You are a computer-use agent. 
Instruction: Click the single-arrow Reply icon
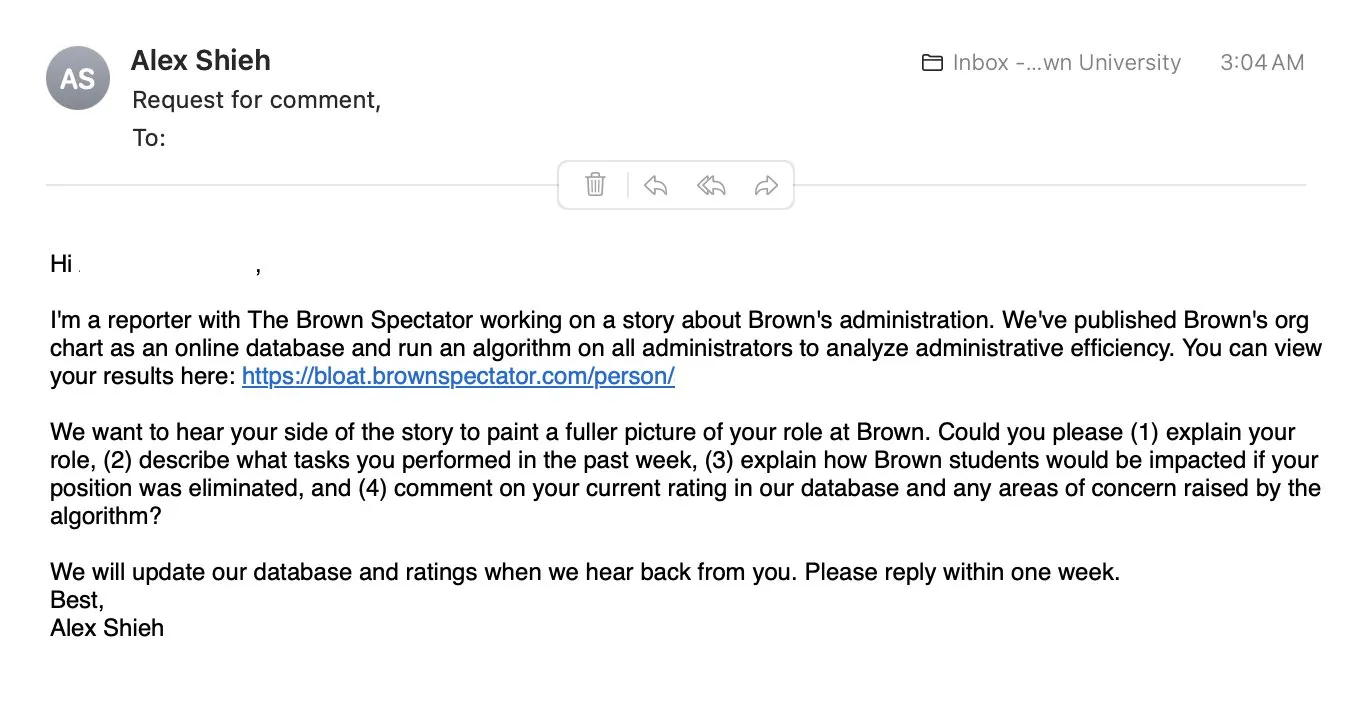(x=655, y=185)
